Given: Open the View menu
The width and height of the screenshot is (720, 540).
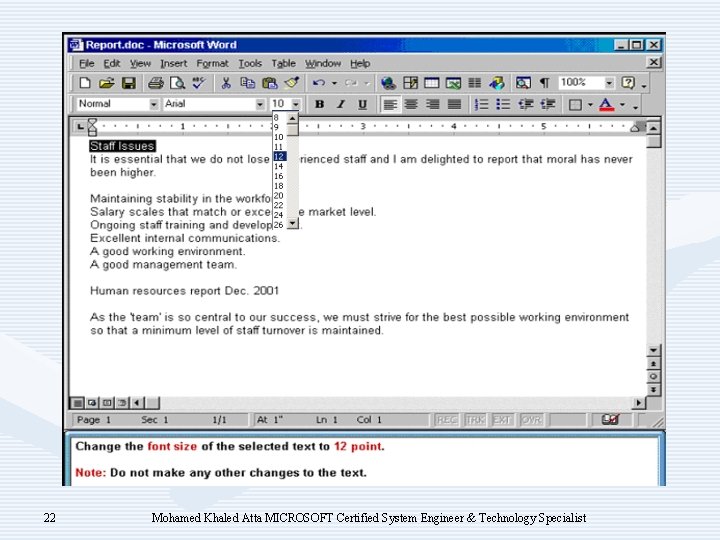Looking at the screenshot, I should (x=140, y=63).
